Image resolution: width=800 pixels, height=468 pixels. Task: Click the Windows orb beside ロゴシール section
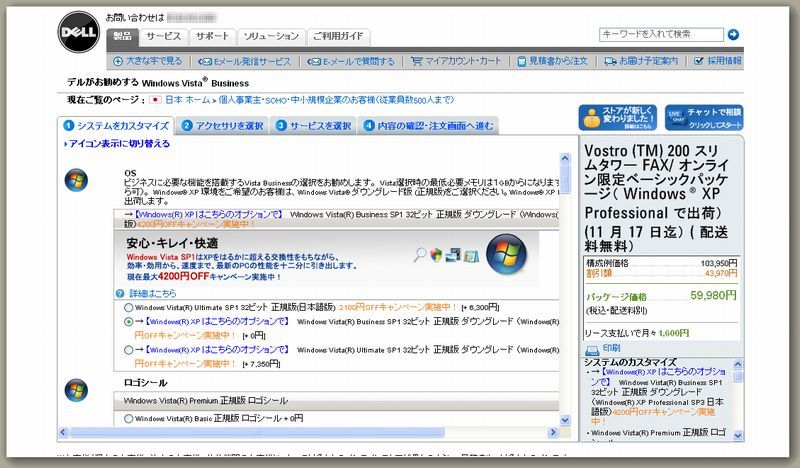click(x=76, y=390)
